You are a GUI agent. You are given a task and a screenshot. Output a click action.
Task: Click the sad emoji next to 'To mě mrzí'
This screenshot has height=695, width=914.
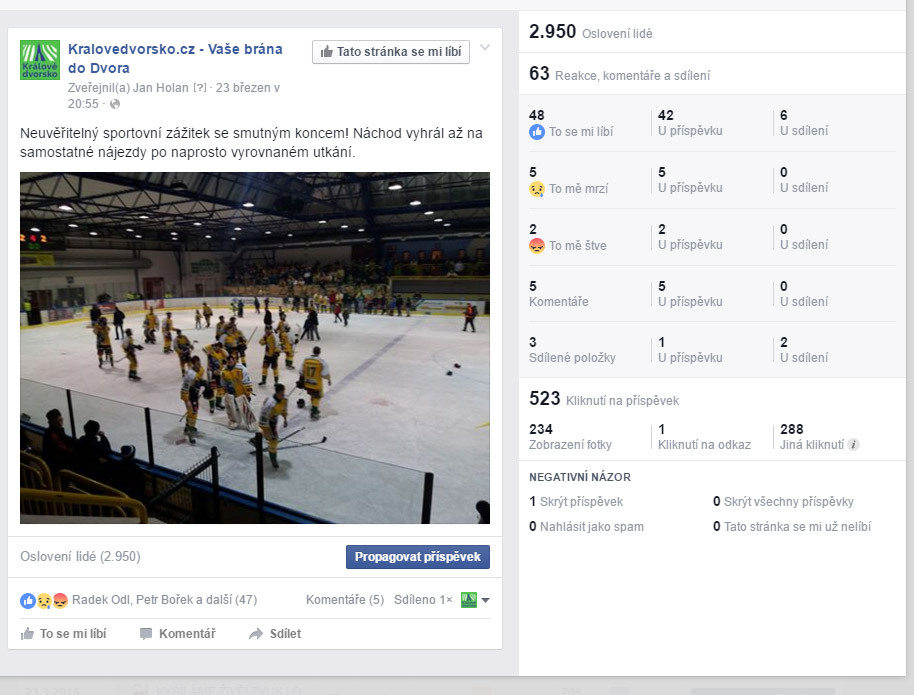click(x=537, y=189)
